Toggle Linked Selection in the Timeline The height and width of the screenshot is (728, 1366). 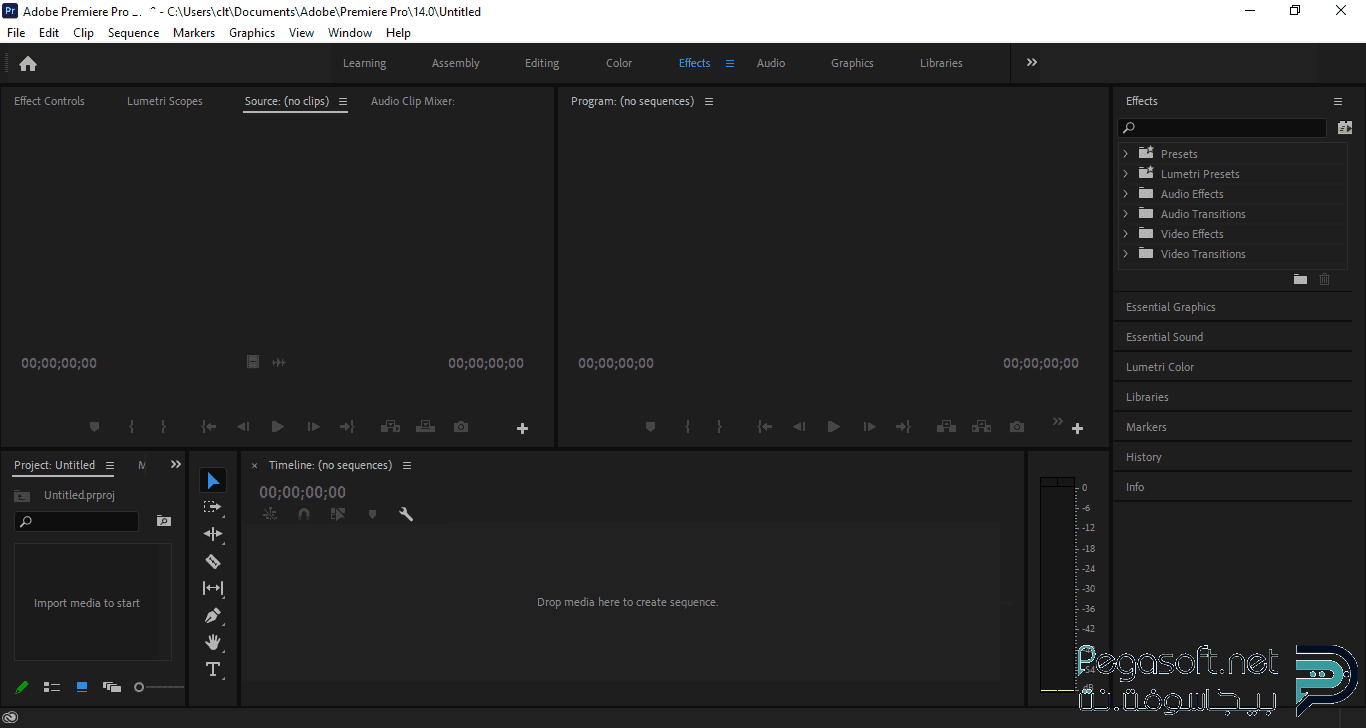[x=338, y=514]
